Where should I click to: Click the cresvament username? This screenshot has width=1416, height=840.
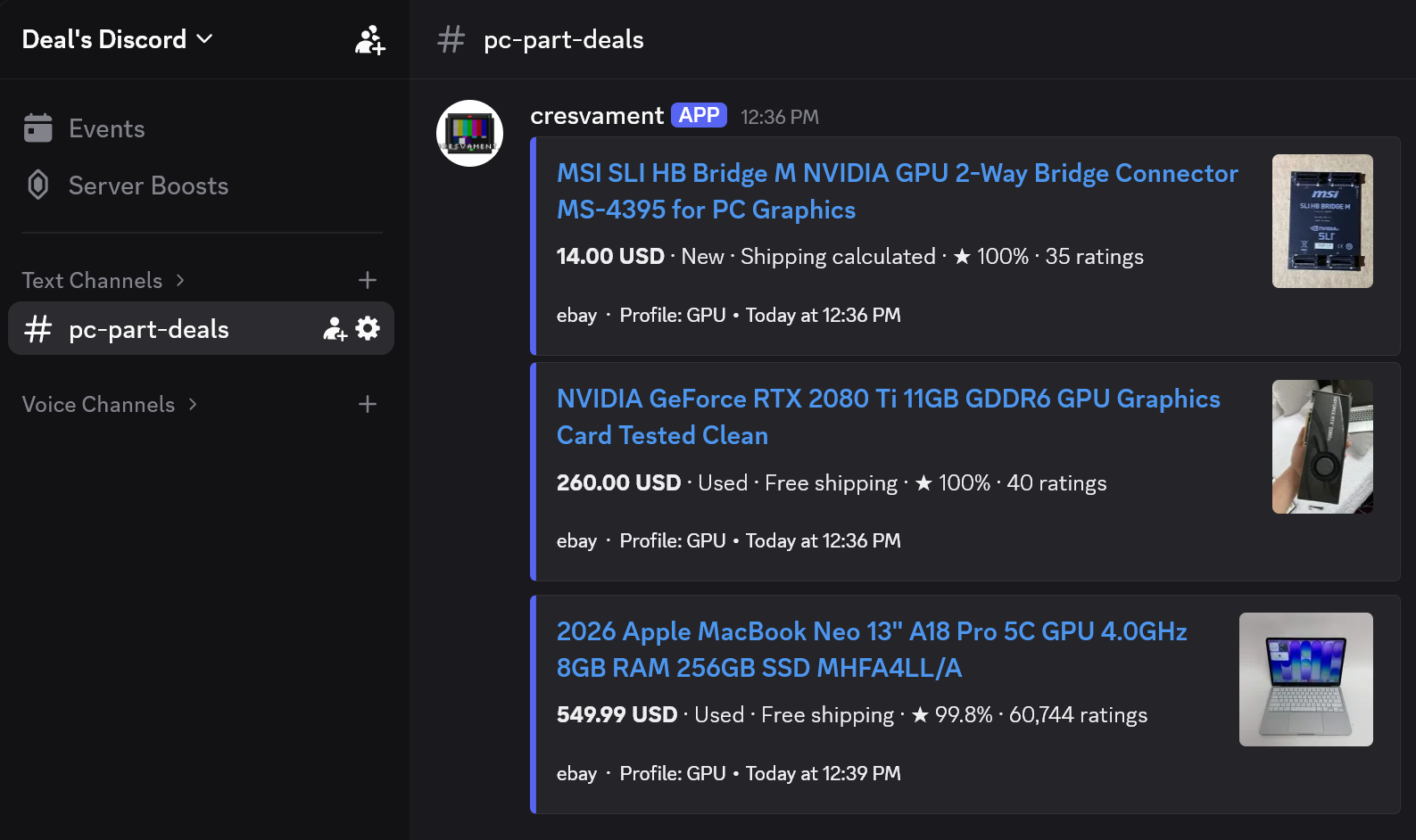point(597,116)
